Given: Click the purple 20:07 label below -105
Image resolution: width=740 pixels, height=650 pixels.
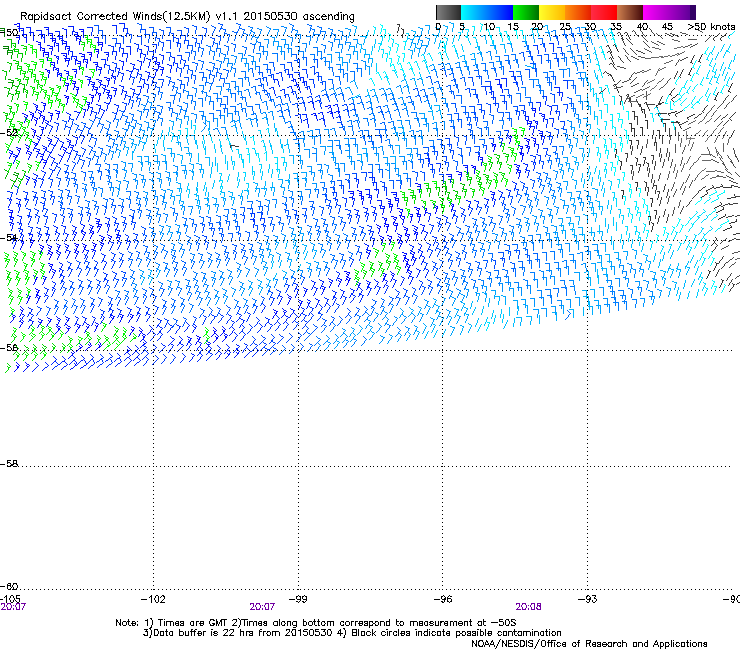Looking at the screenshot, I should 13,607.
